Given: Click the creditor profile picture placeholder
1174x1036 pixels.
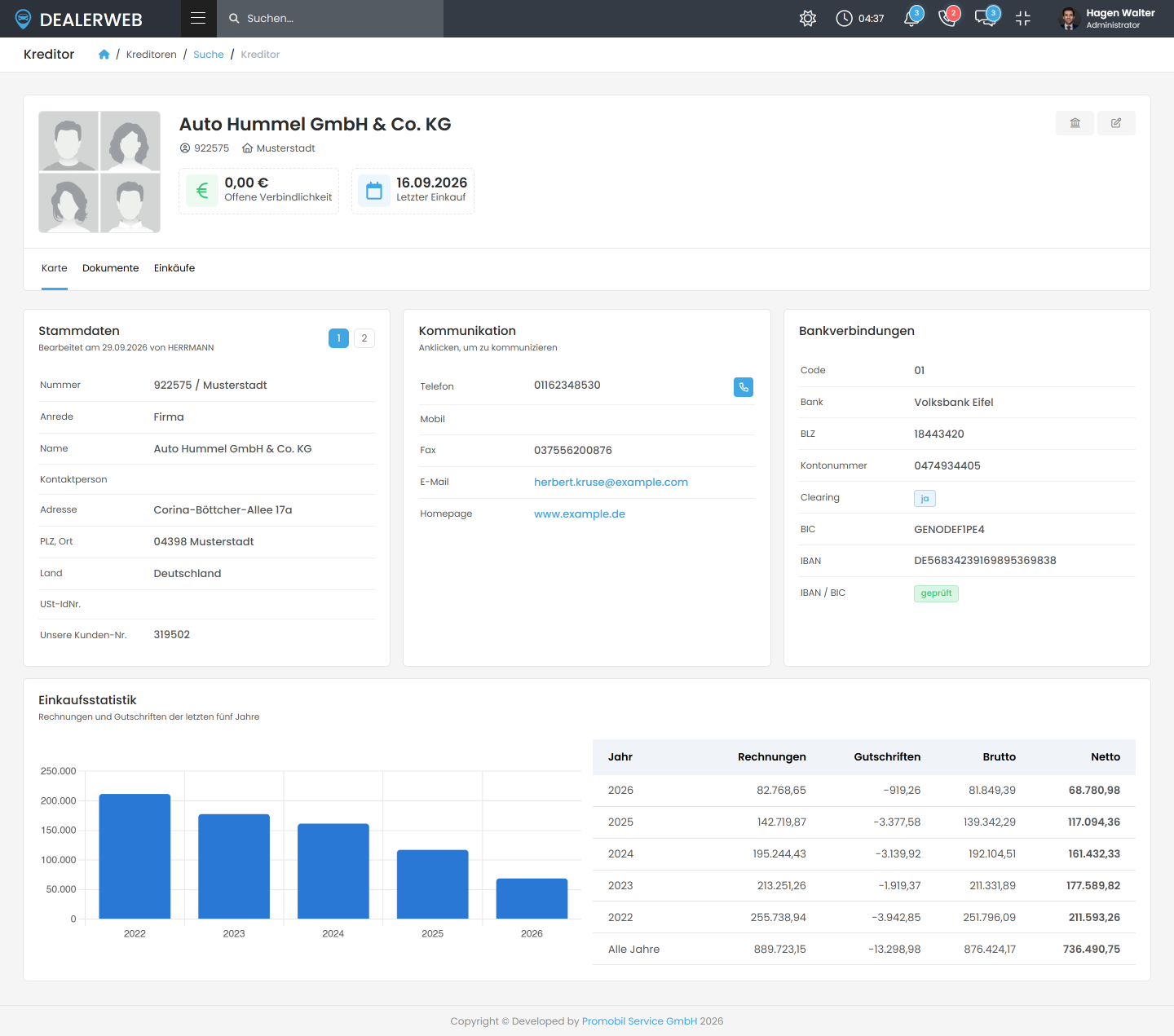Looking at the screenshot, I should click(x=99, y=172).
